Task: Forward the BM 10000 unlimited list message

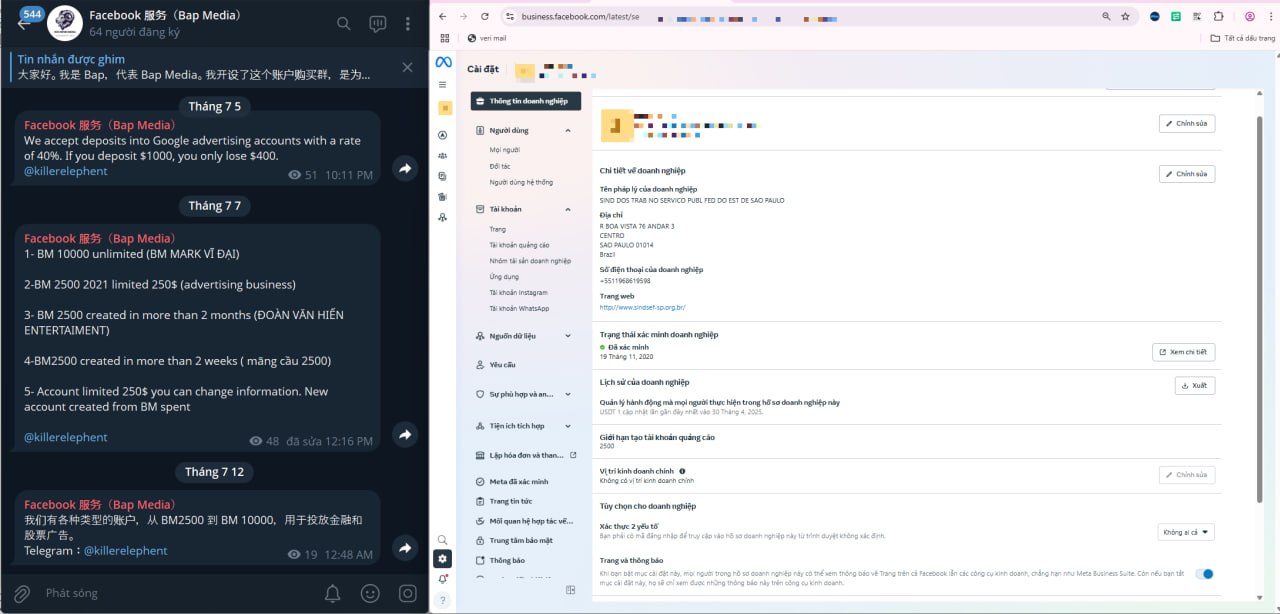Action: pyautogui.click(x=404, y=435)
